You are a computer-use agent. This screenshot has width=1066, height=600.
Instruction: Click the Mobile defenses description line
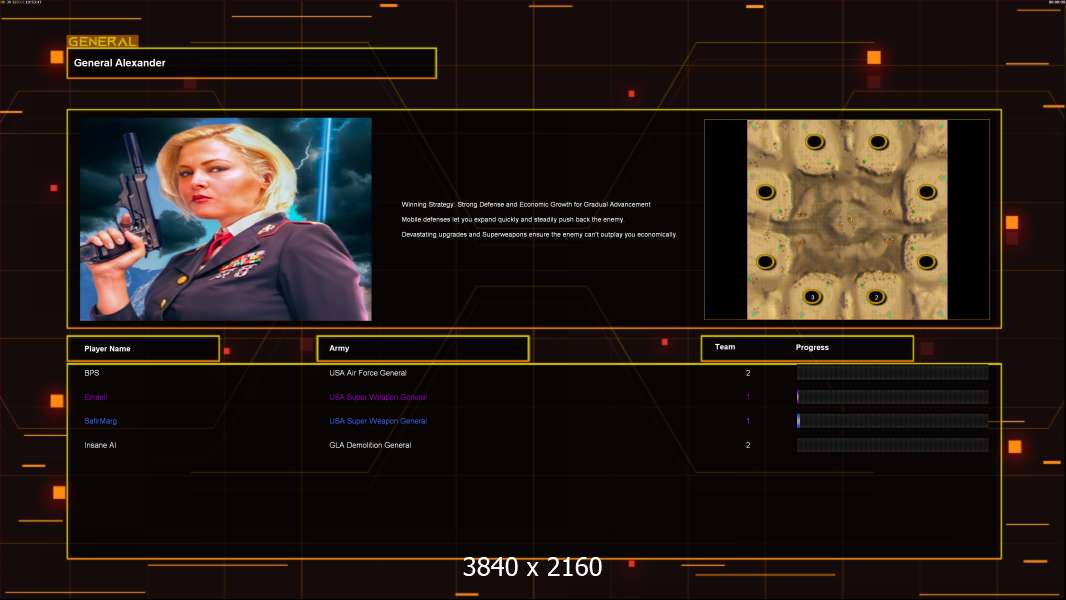tap(513, 219)
